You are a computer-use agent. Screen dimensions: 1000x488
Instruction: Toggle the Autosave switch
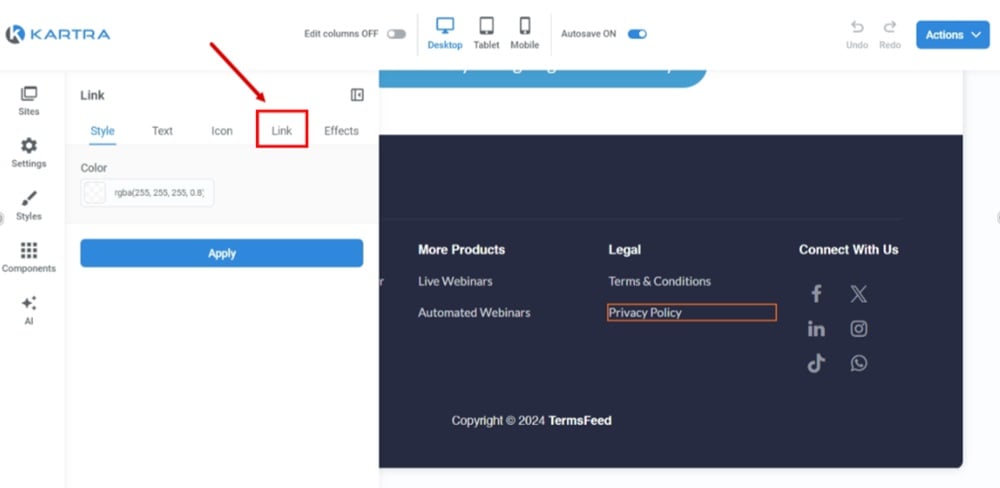(x=637, y=34)
